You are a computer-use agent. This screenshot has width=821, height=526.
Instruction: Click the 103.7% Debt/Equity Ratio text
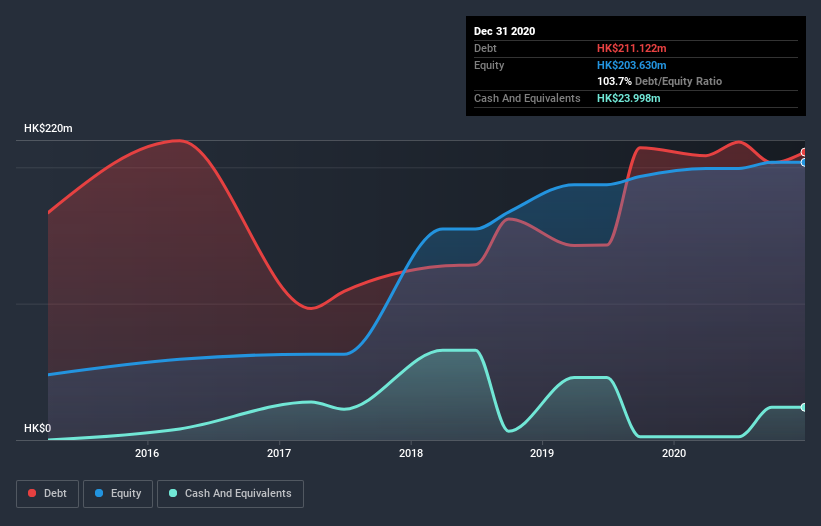pos(659,82)
